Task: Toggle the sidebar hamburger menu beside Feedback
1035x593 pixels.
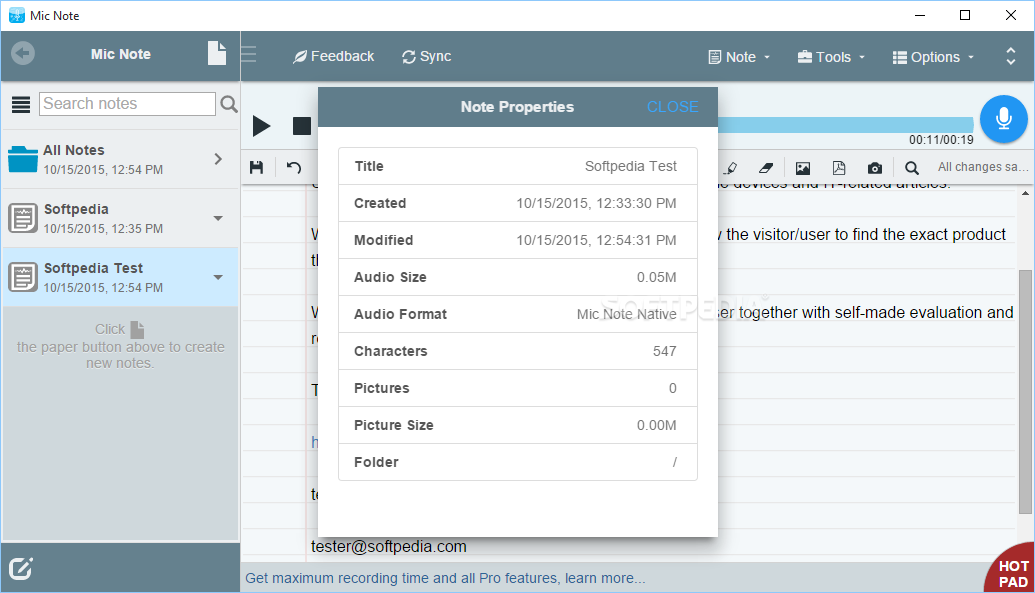Action: [249, 54]
